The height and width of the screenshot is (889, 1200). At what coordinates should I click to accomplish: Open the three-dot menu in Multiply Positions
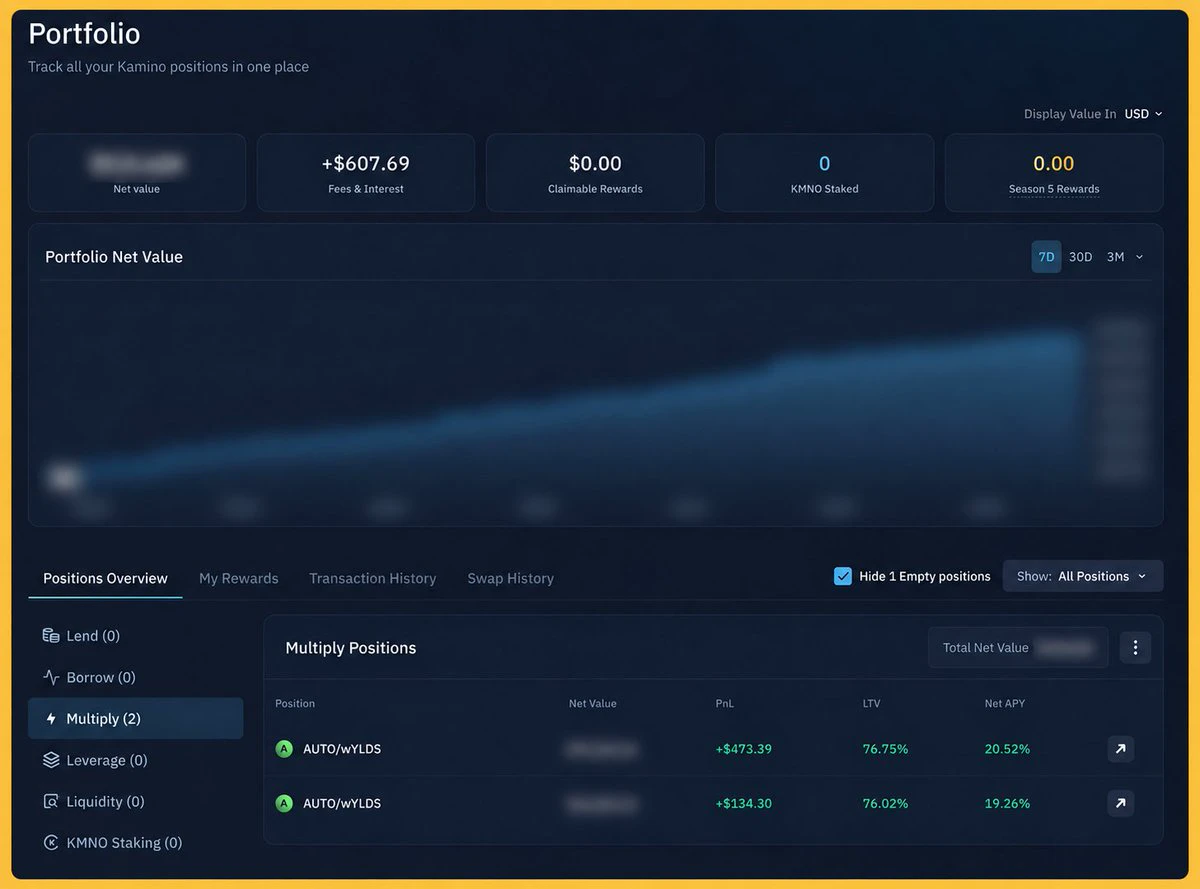point(1135,648)
